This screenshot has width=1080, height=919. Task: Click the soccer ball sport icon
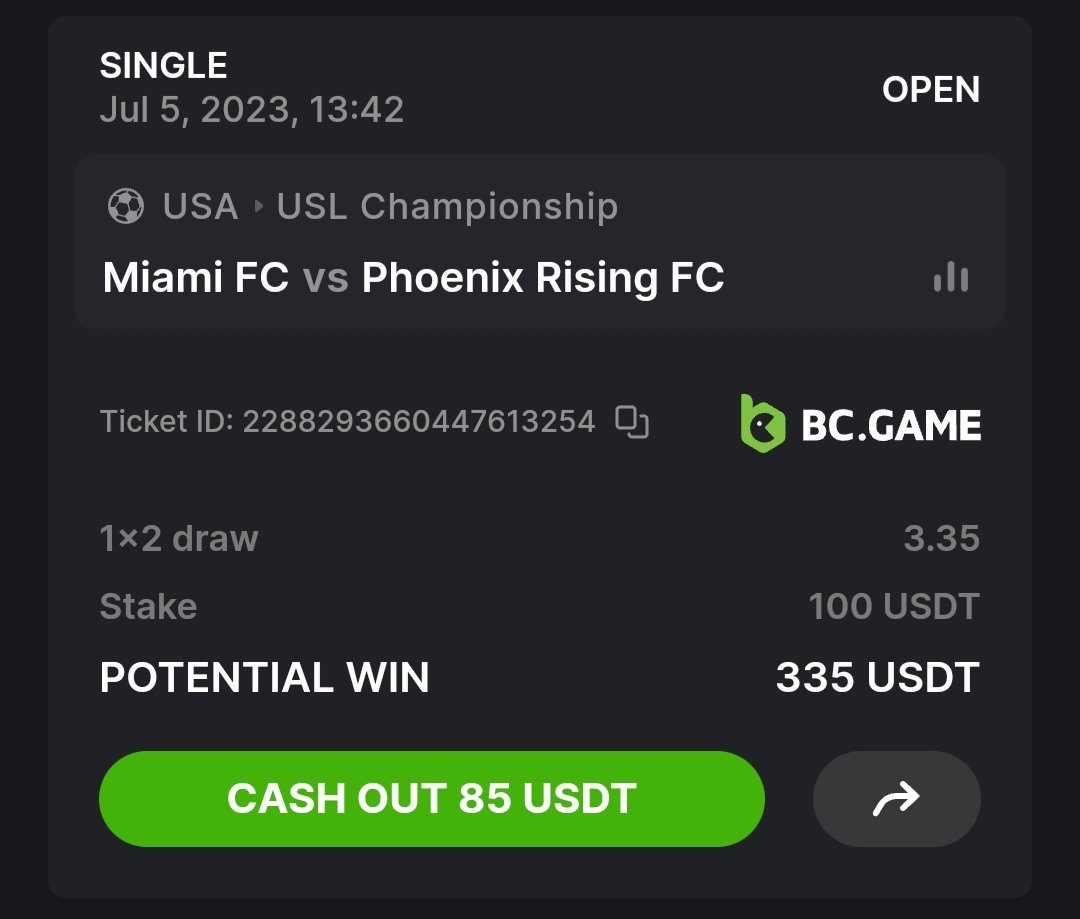pos(125,207)
